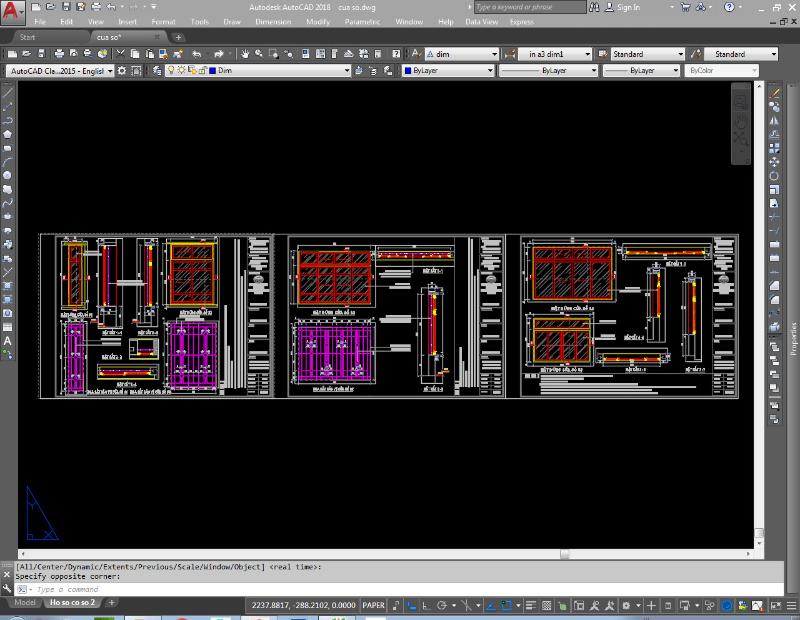Viewport: 800px width, 620px height.
Task: Click the Plot (print) icon
Action: pyautogui.click(x=59, y=54)
